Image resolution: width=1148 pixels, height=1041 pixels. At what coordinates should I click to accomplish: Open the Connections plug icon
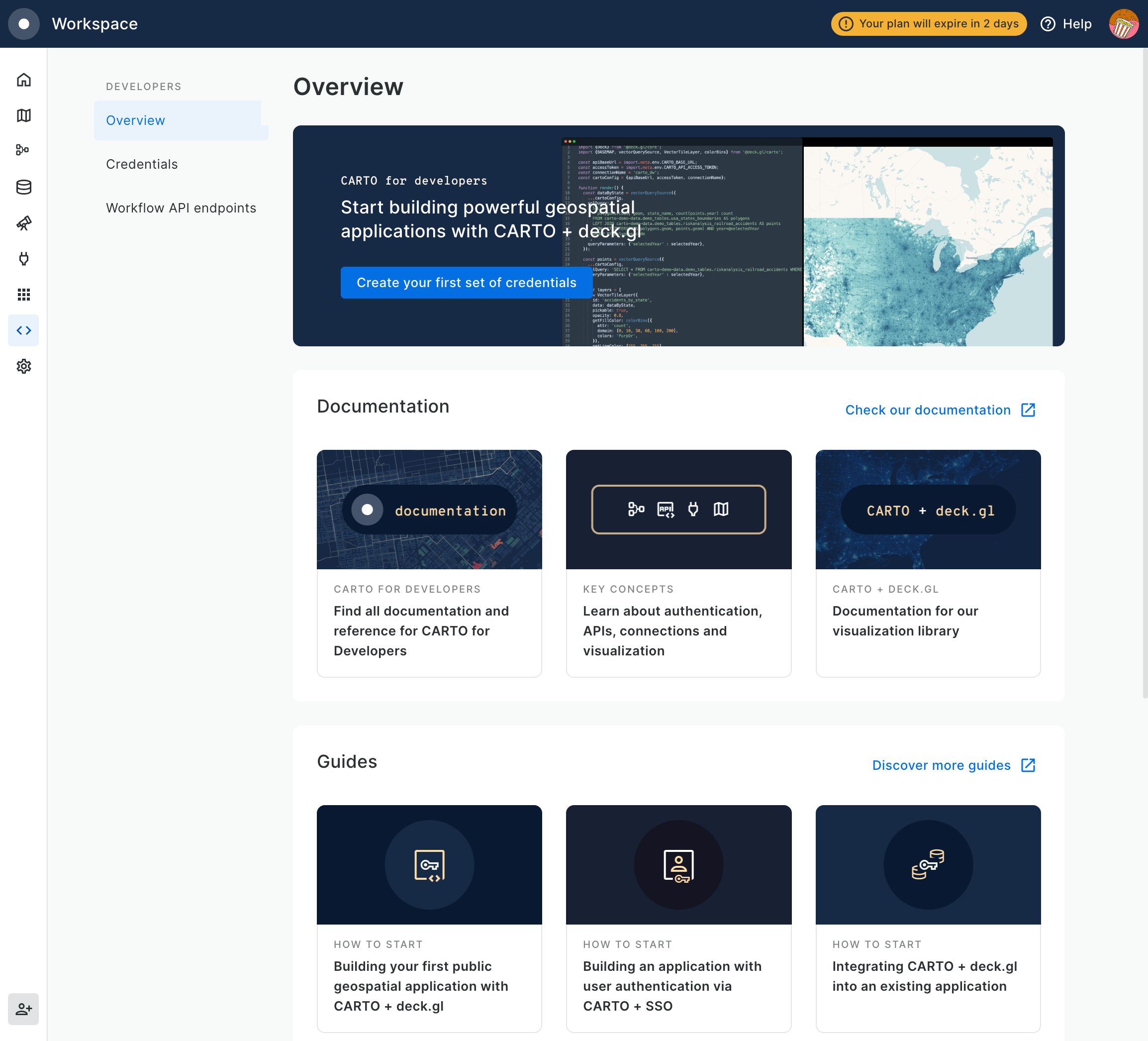tap(23, 259)
